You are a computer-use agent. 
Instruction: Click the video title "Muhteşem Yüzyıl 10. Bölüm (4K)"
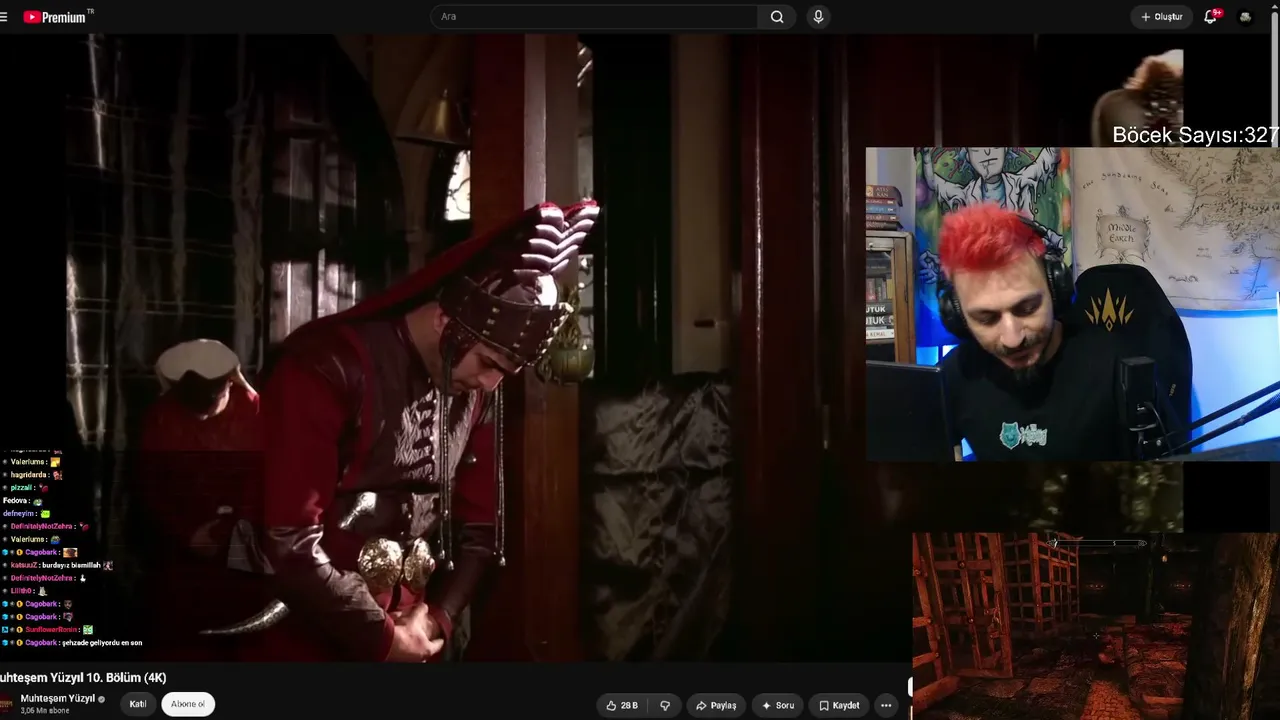coord(84,677)
